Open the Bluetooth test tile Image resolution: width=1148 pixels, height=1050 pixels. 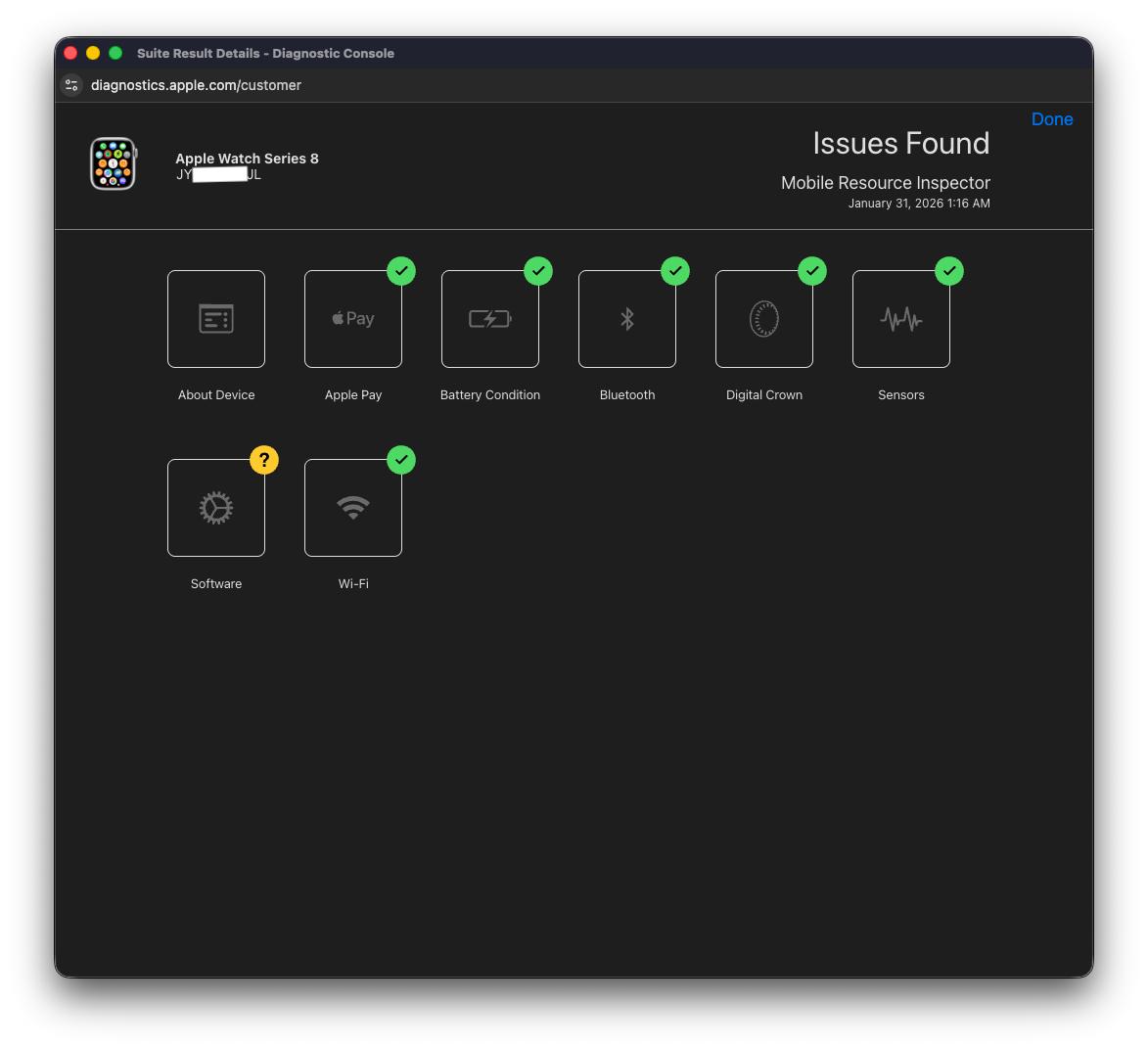[626, 318]
